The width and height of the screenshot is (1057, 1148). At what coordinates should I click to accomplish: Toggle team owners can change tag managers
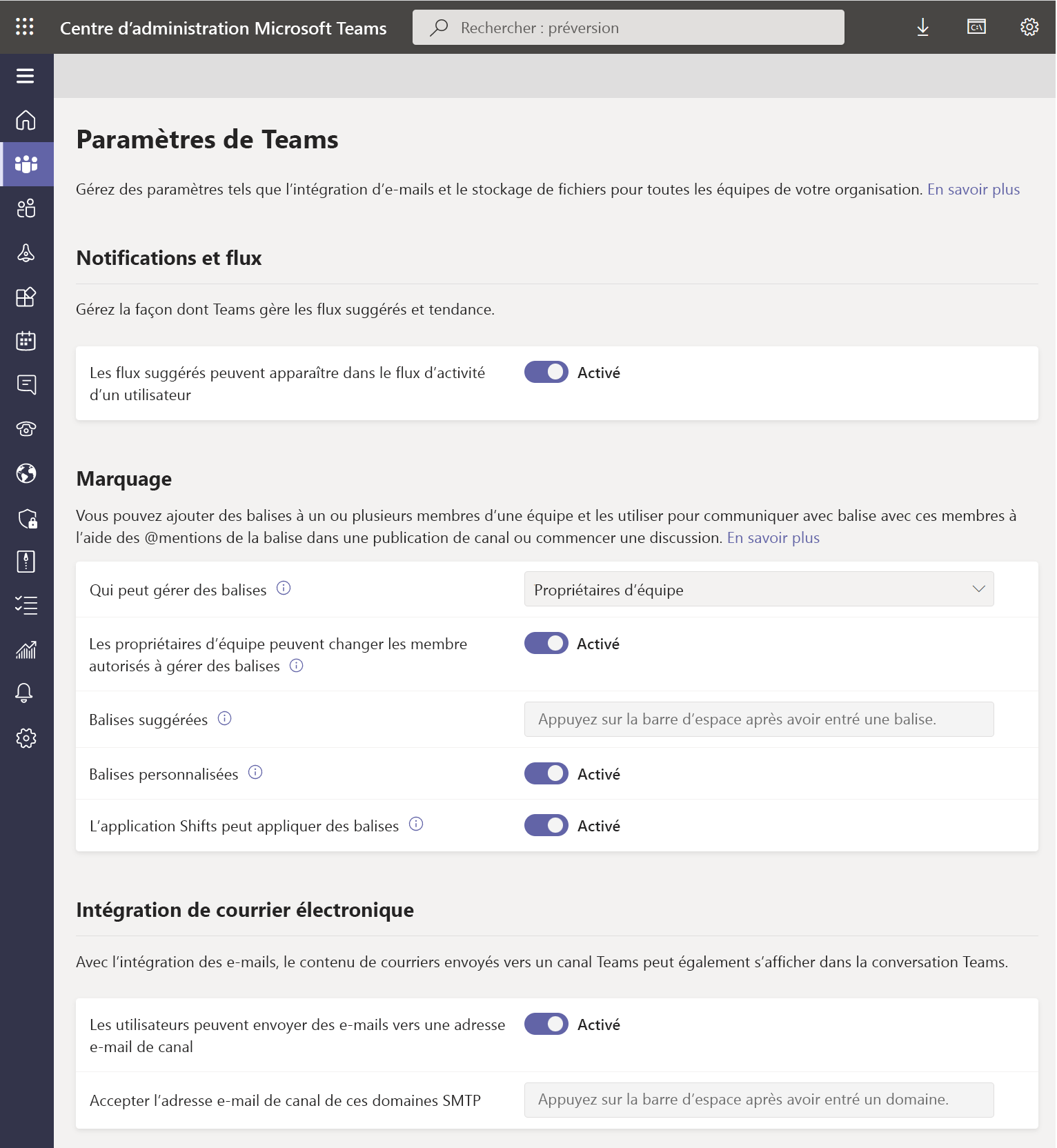point(546,643)
